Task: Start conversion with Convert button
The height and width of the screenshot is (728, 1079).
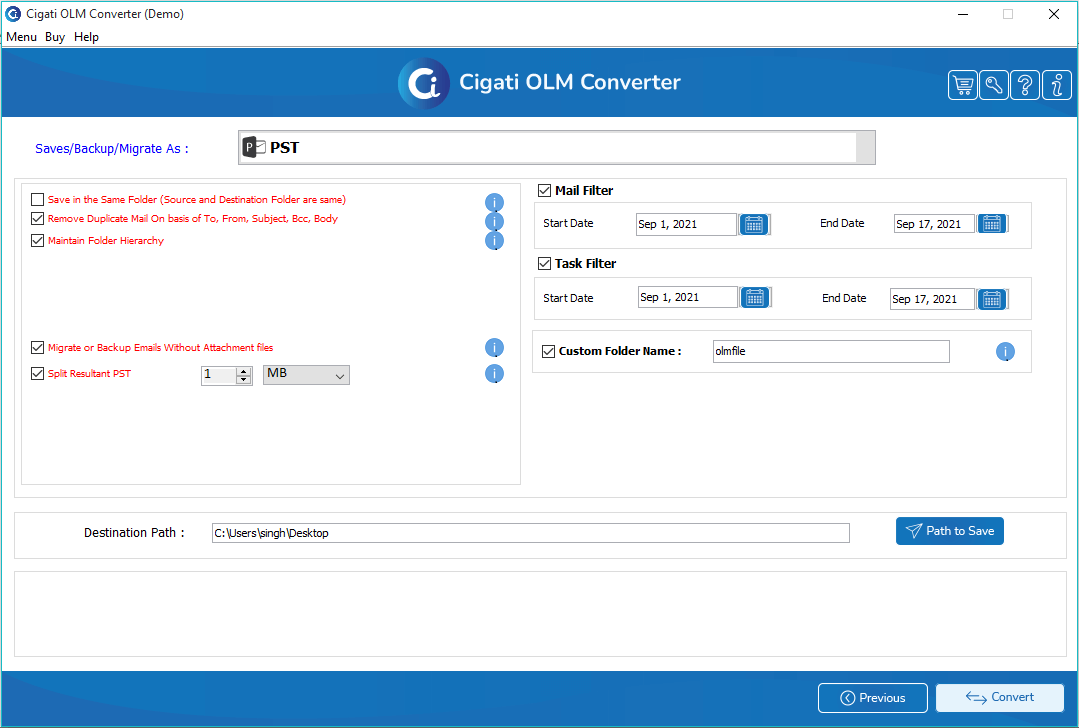Action: 1000,698
